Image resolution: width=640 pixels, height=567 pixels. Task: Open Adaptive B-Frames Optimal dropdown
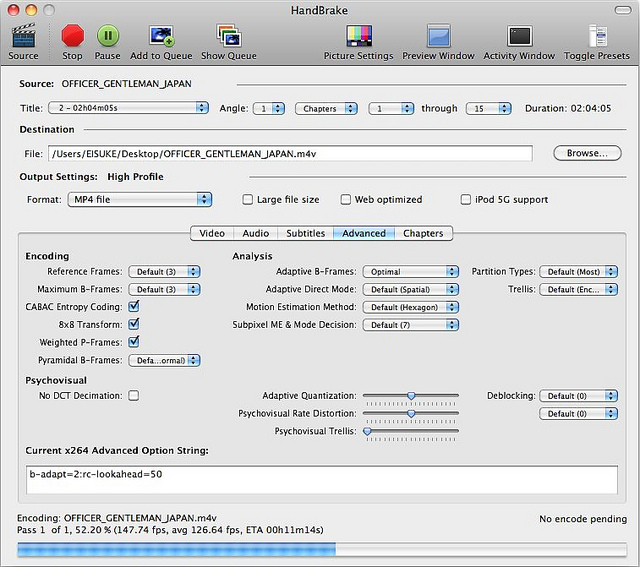(411, 272)
